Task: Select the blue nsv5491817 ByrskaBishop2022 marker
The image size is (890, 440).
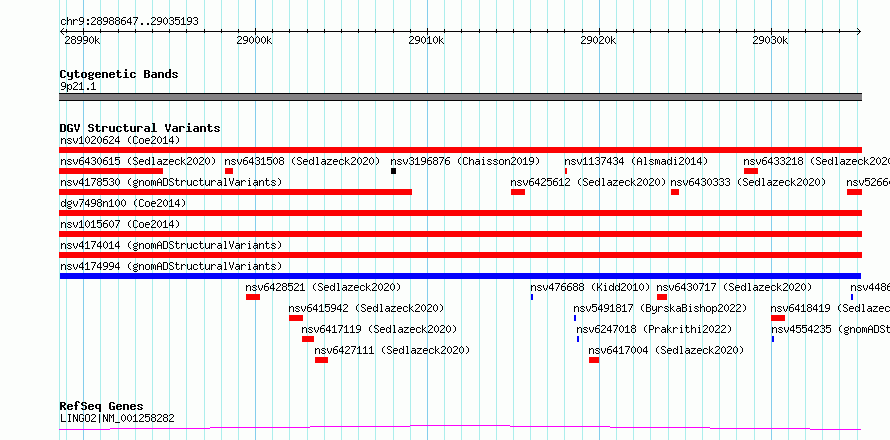Action: [575, 318]
